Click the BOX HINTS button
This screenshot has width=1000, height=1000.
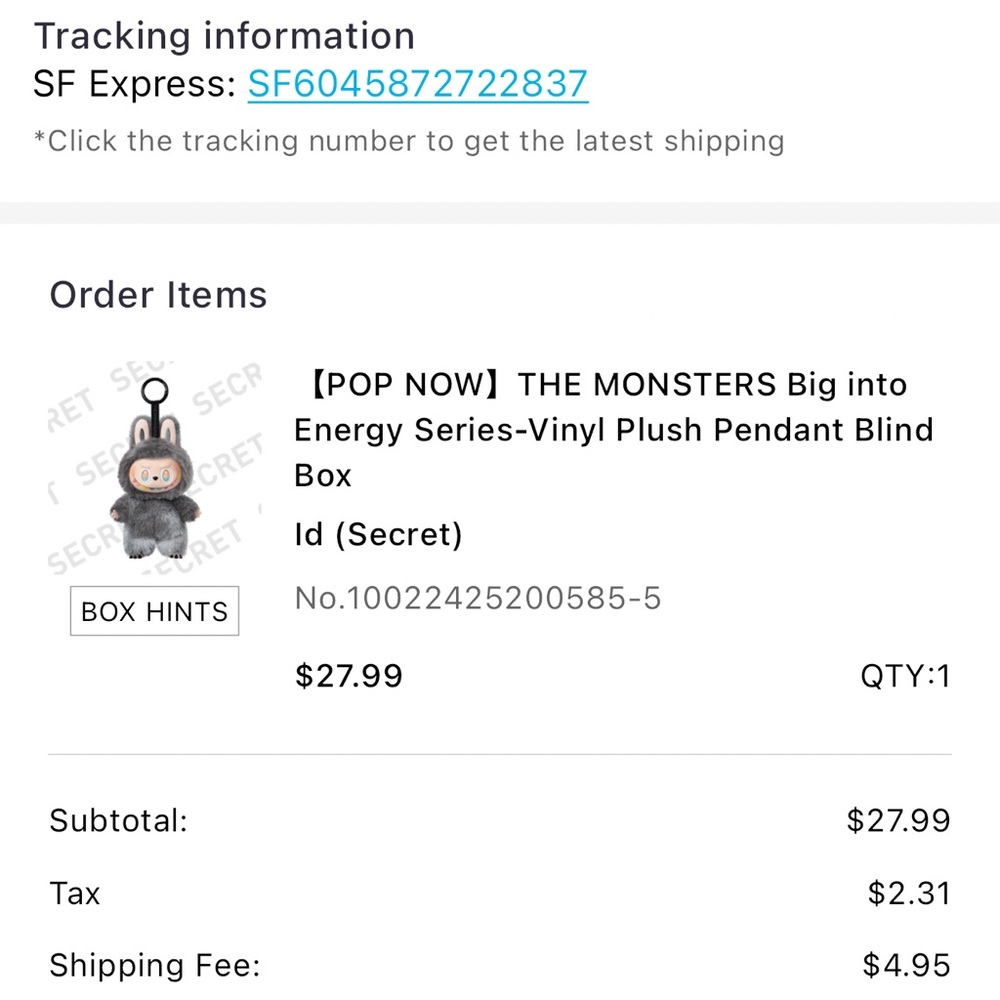tap(154, 611)
